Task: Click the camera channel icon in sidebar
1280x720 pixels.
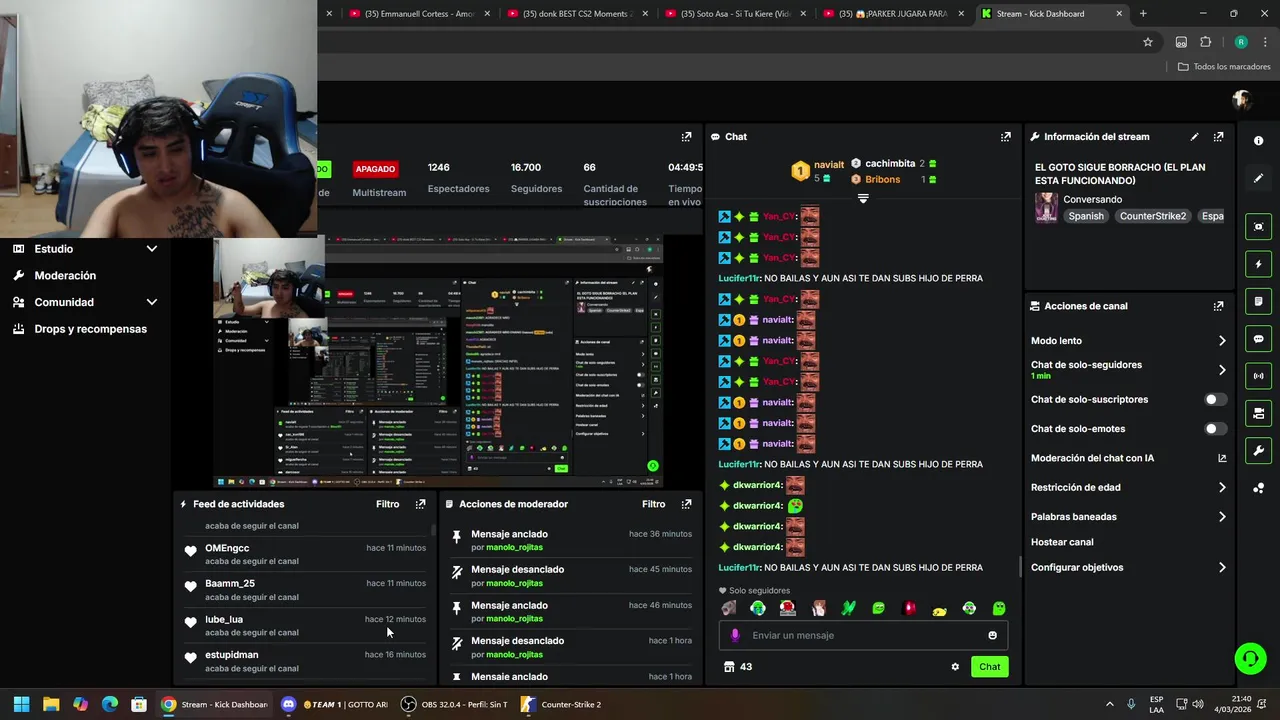Action: click(x=1258, y=413)
